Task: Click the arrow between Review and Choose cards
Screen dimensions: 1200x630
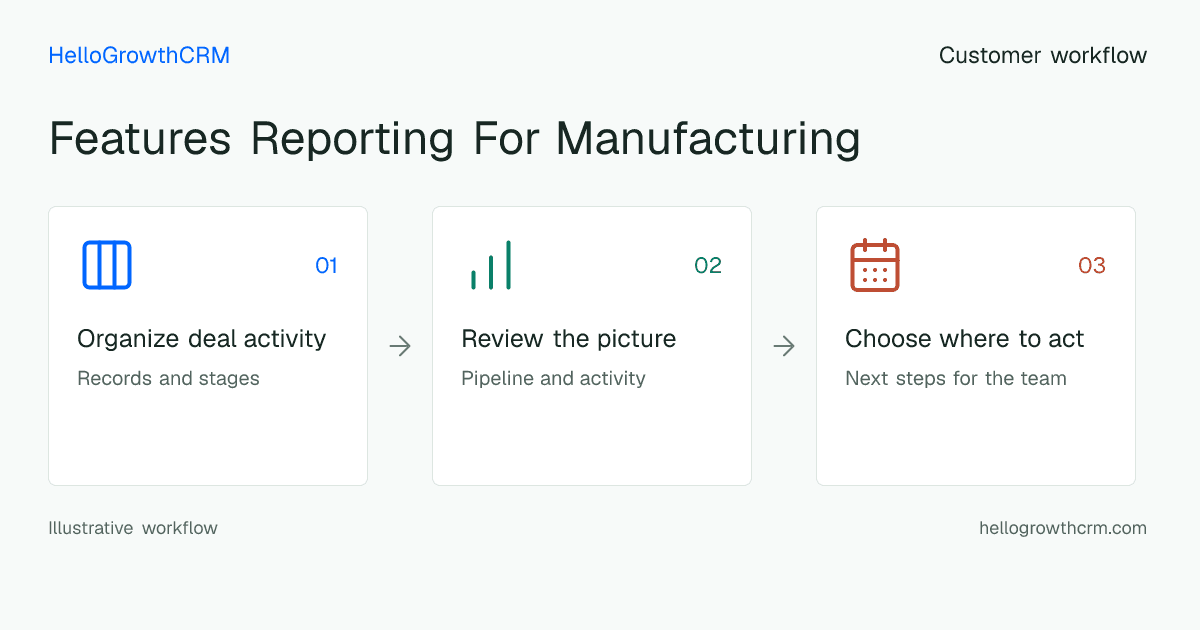Action: click(x=784, y=346)
